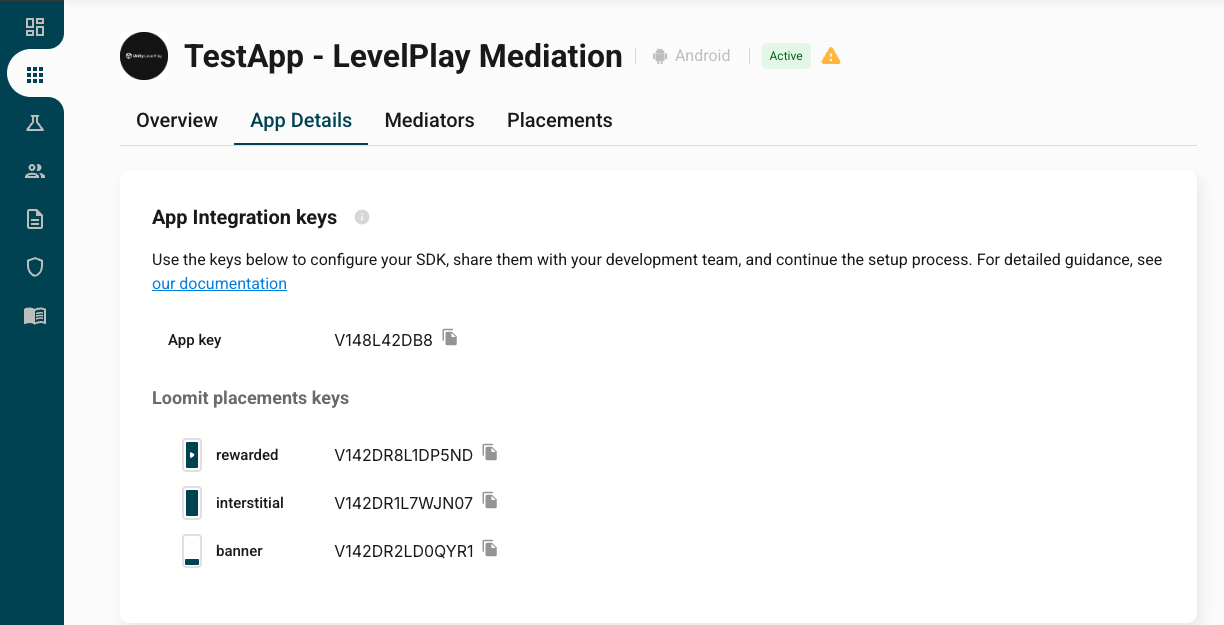Screen dimensions: 1224x625
Task: Open the Mediators tab
Action: tap(430, 121)
